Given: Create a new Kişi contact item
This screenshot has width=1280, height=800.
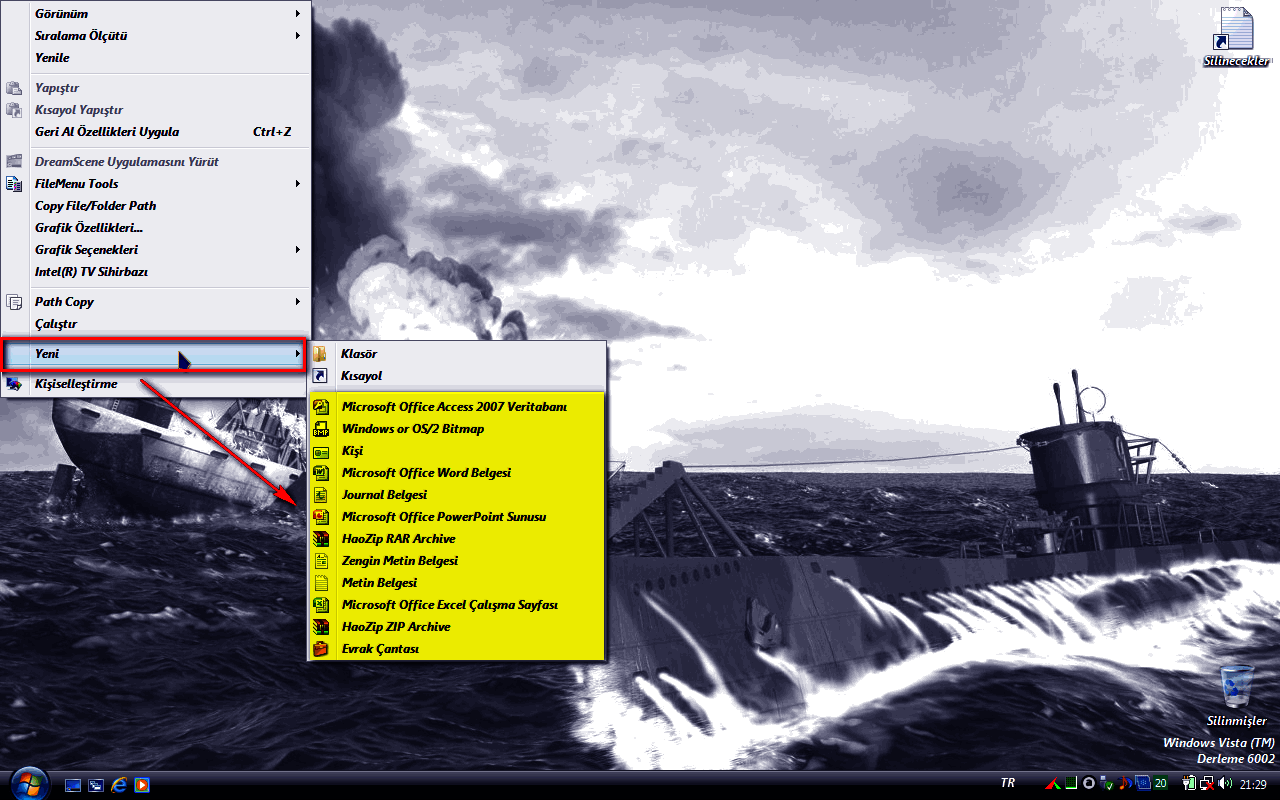Looking at the screenshot, I should [x=456, y=451].
